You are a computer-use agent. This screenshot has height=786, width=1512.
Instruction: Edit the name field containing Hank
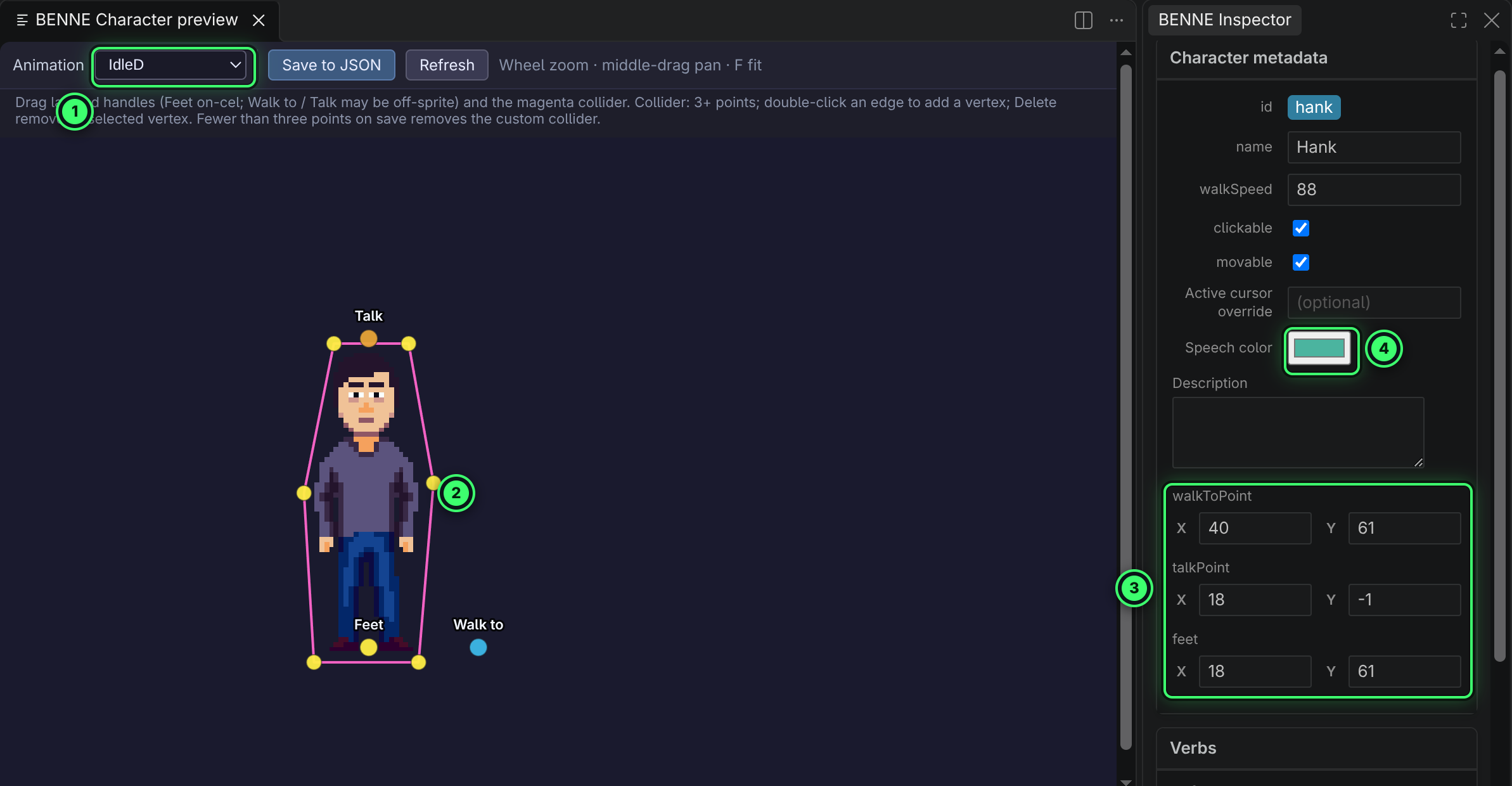tap(1374, 147)
